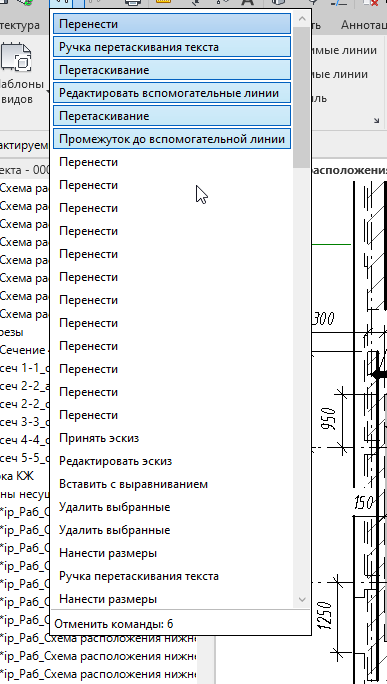Select 'Редактировать вспомогательные линии' in undo list

pyautogui.click(x=172, y=93)
